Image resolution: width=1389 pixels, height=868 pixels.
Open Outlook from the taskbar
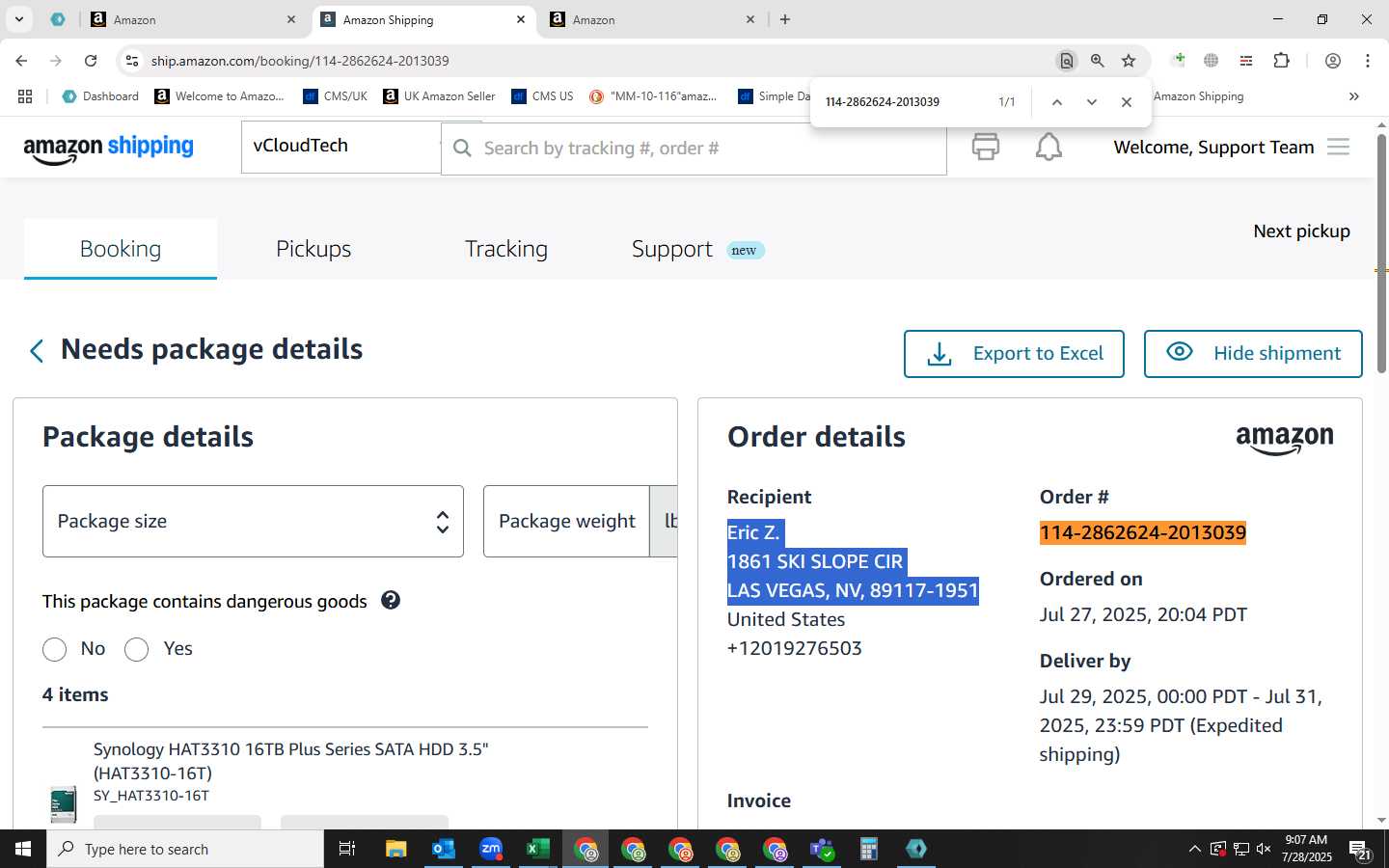pyautogui.click(x=444, y=849)
